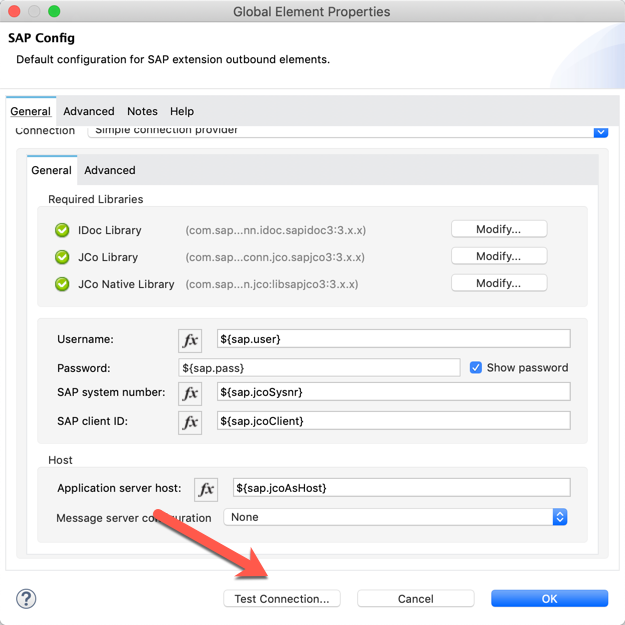This screenshot has width=625, height=625.
Task: Open help via question mark icon
Action: pos(26,599)
